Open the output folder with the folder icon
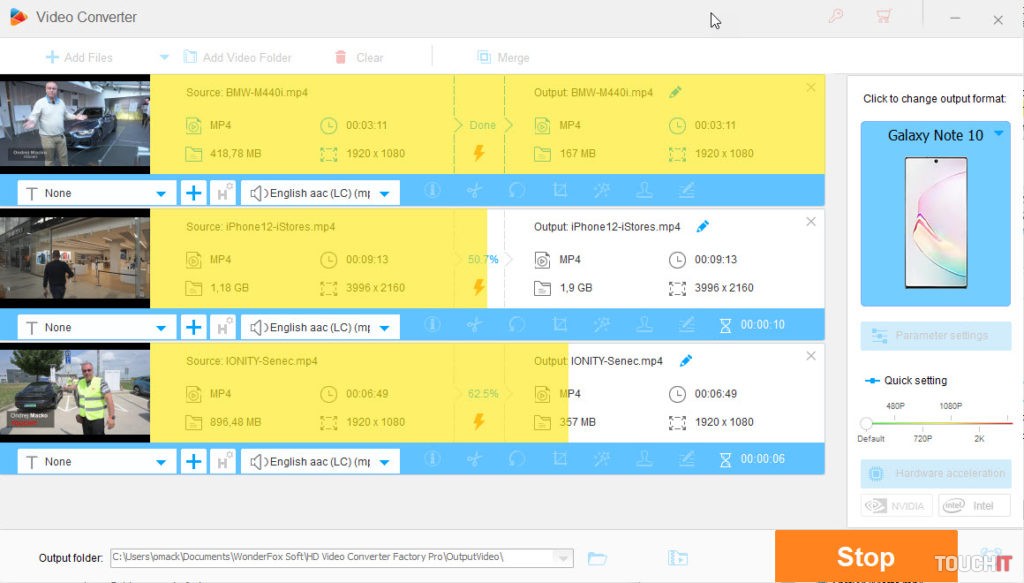The height and width of the screenshot is (583, 1024). click(597, 558)
